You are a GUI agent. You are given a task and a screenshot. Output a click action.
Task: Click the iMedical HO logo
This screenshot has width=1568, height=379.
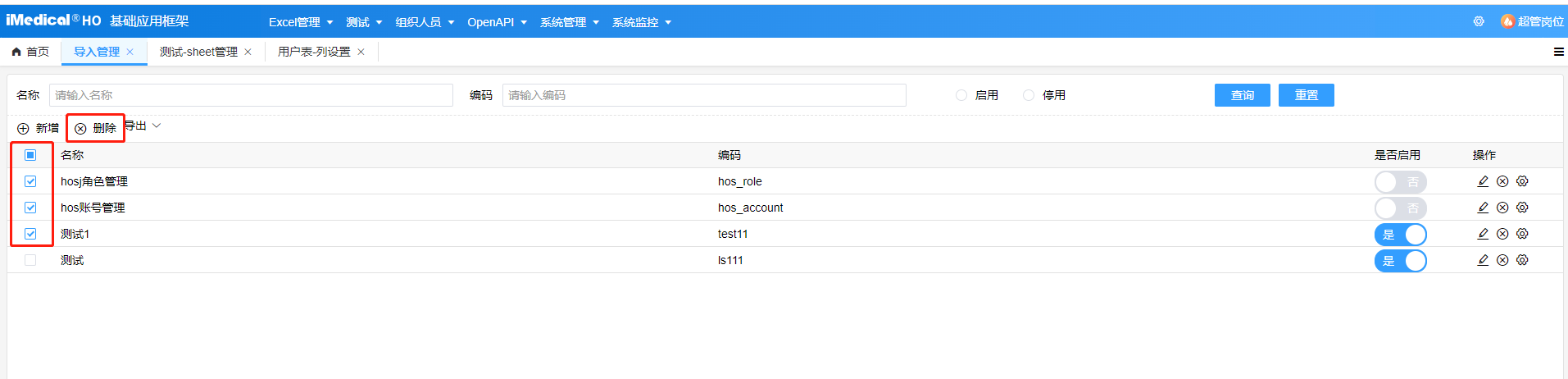pyautogui.click(x=53, y=21)
